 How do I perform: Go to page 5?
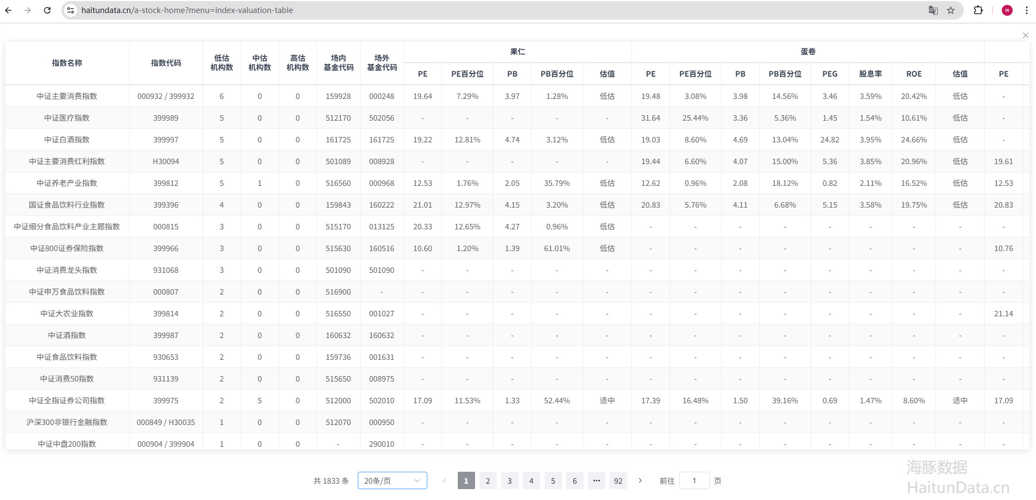553,481
